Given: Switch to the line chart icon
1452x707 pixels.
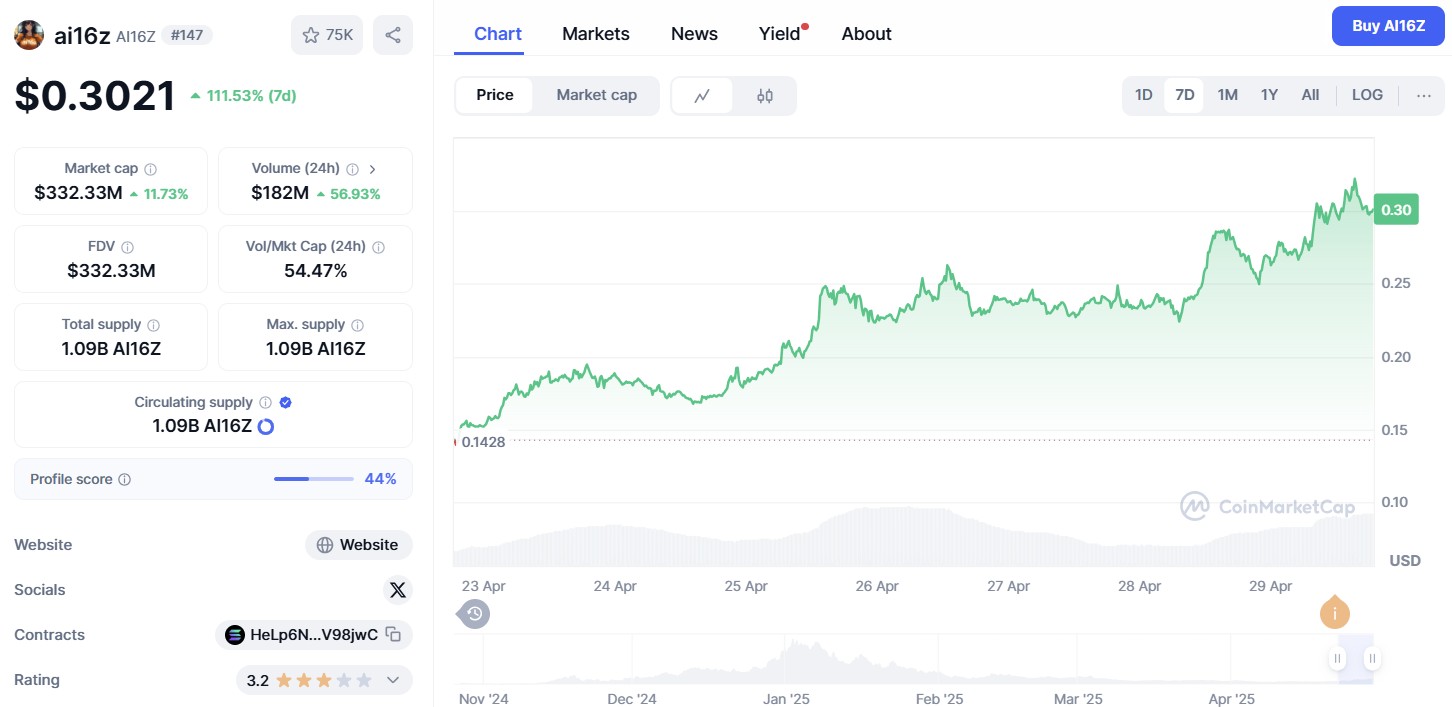Looking at the screenshot, I should 702,96.
